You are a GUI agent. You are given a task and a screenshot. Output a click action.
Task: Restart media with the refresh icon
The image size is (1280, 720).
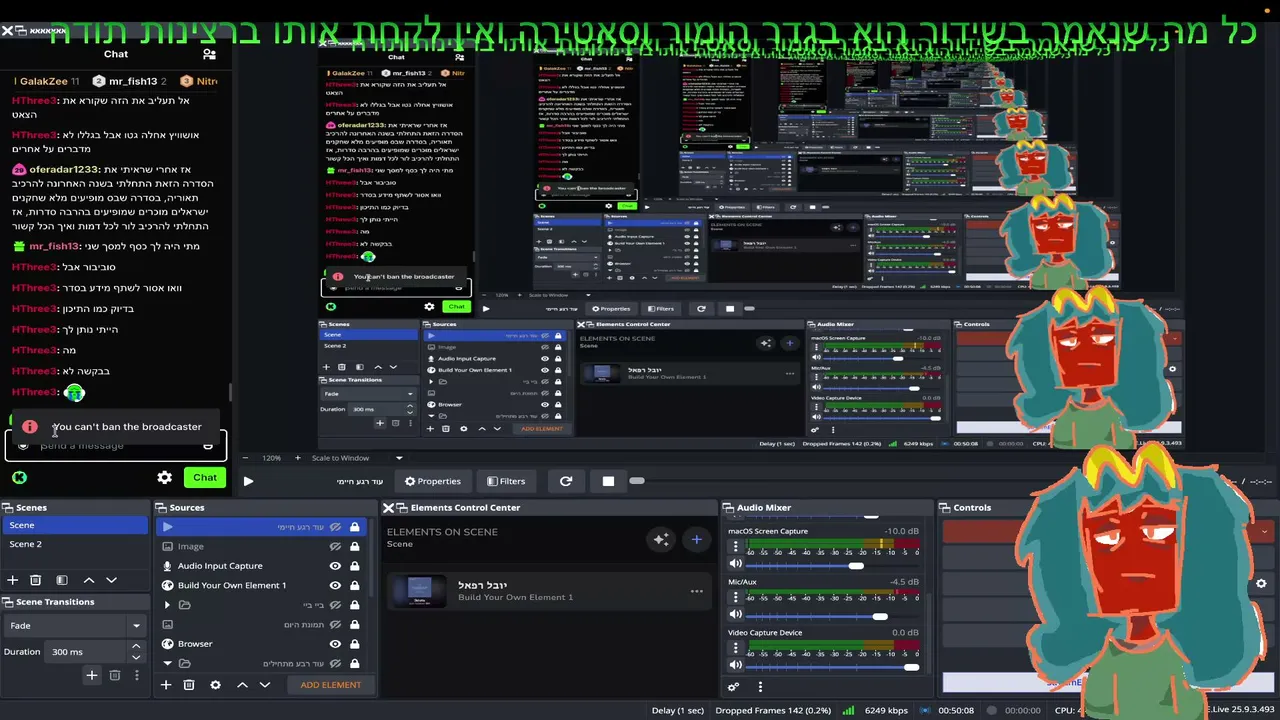coord(566,481)
